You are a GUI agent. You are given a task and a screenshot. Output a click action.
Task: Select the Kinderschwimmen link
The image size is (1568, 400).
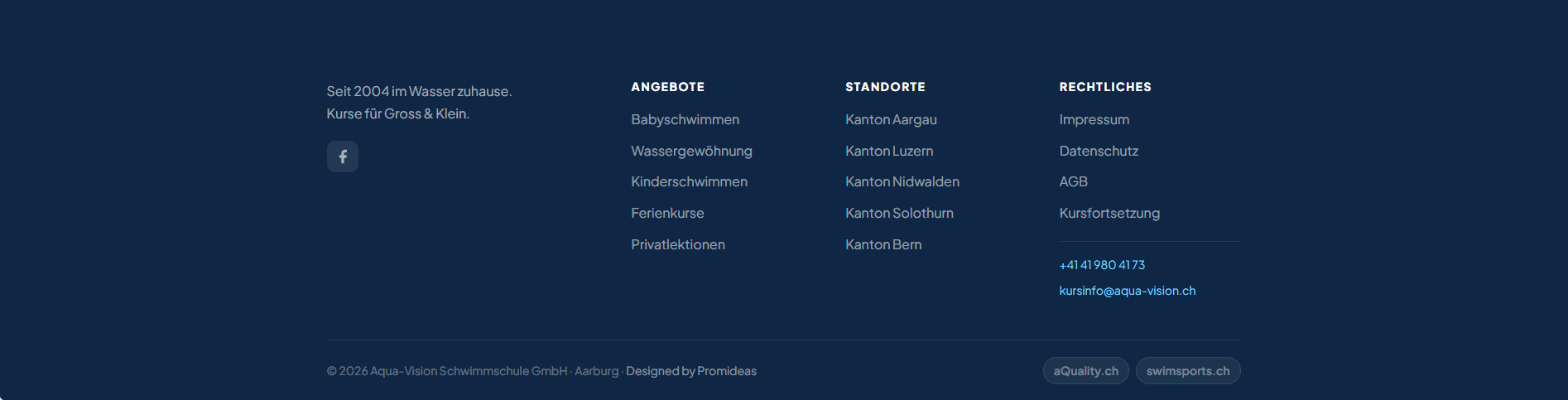tap(689, 182)
